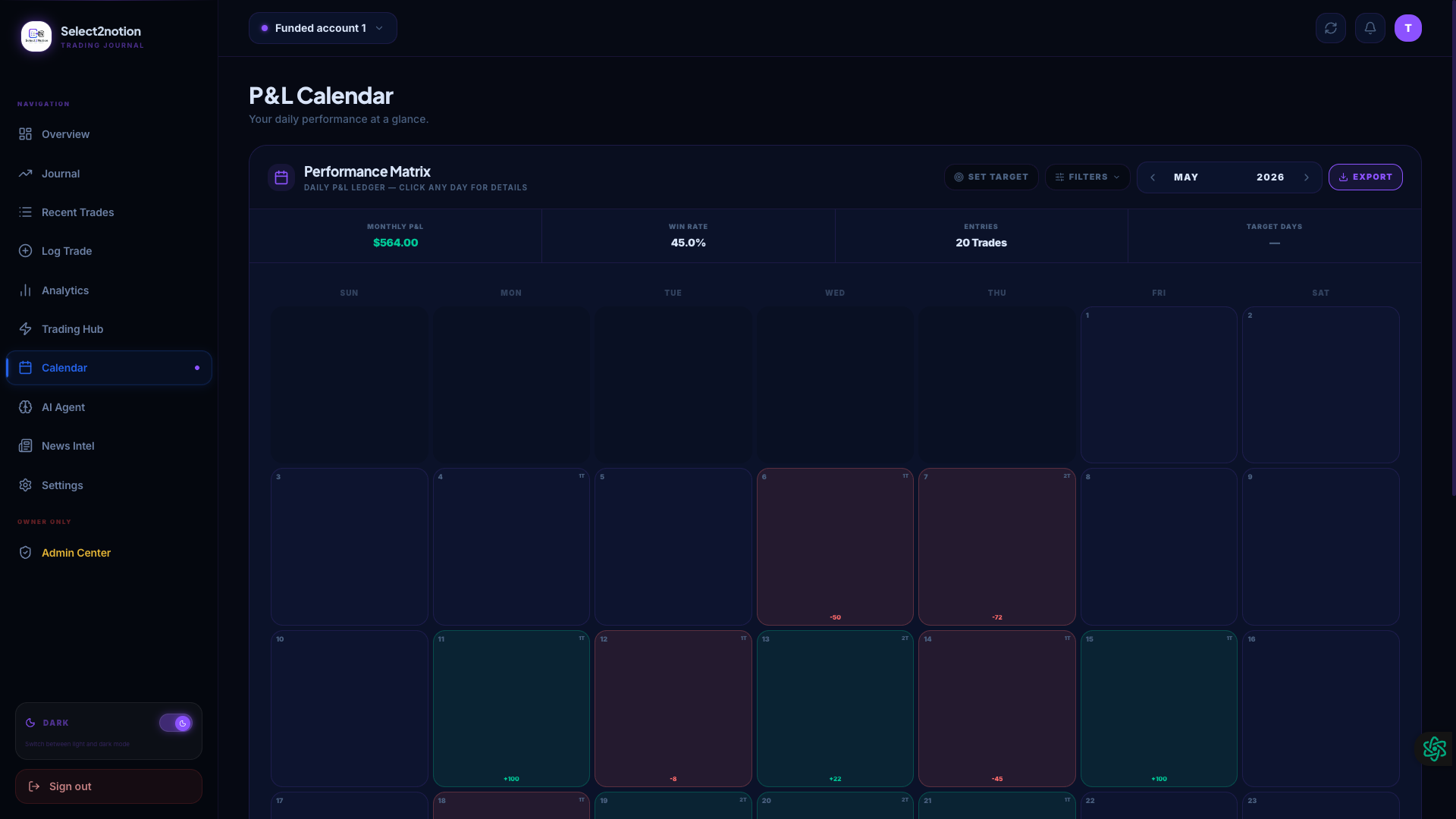
Task: Toggle the dark mode switch
Action: tap(176, 723)
